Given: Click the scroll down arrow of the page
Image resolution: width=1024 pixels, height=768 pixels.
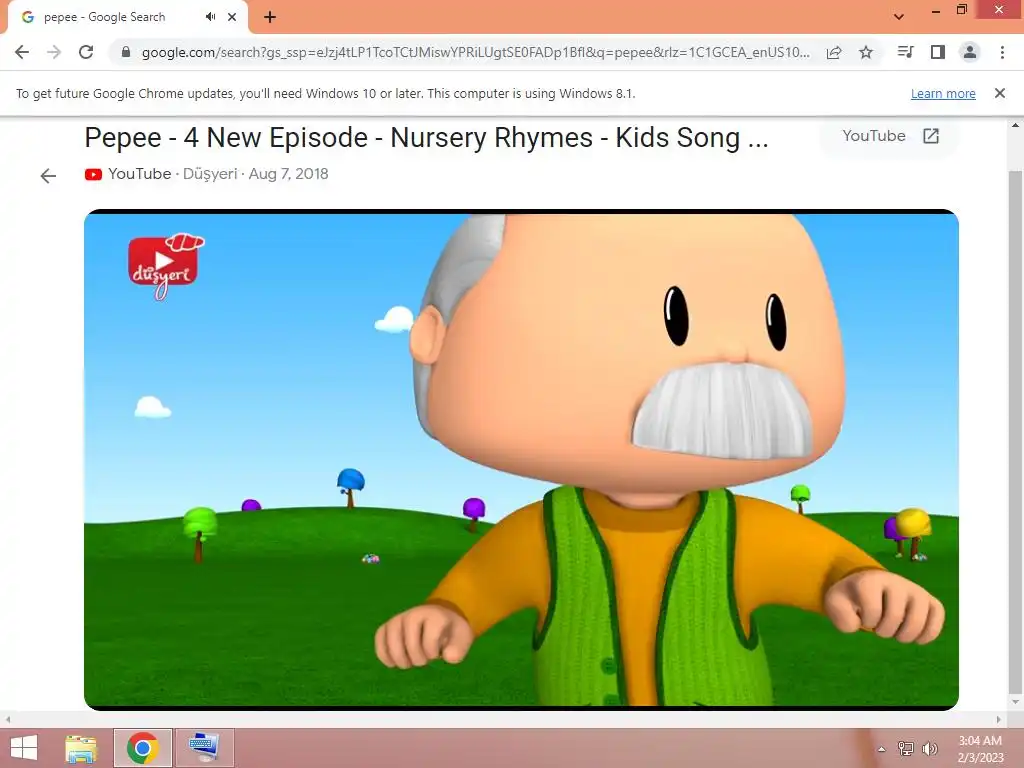Looking at the screenshot, I should [x=1015, y=703].
